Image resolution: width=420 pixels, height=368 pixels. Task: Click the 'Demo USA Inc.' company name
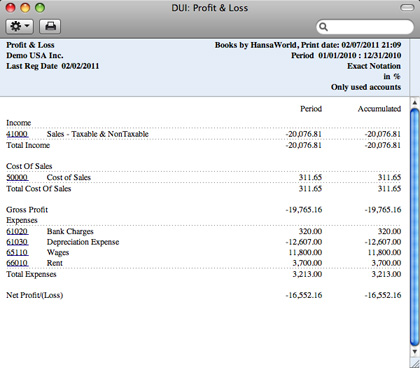(35, 55)
